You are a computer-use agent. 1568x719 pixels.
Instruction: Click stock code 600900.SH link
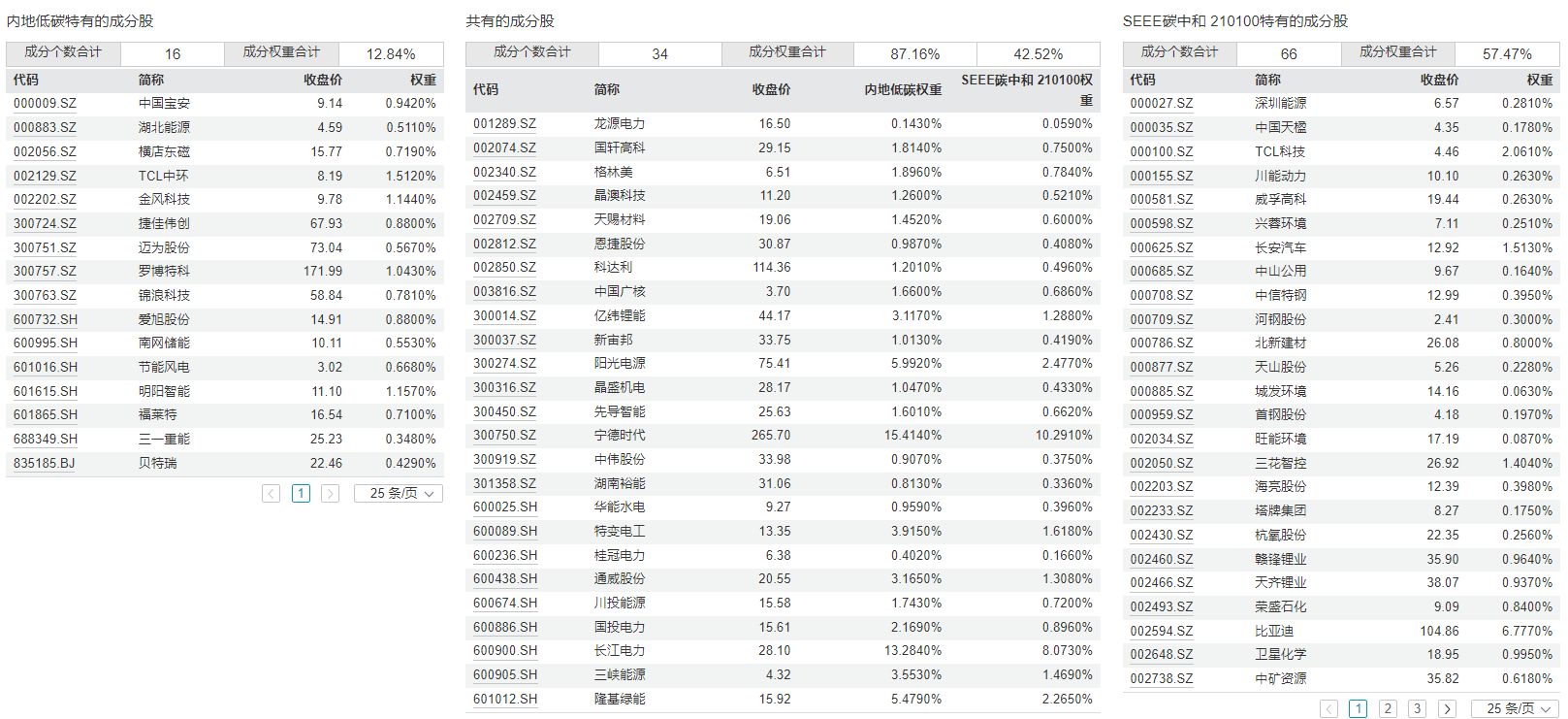coord(504,651)
